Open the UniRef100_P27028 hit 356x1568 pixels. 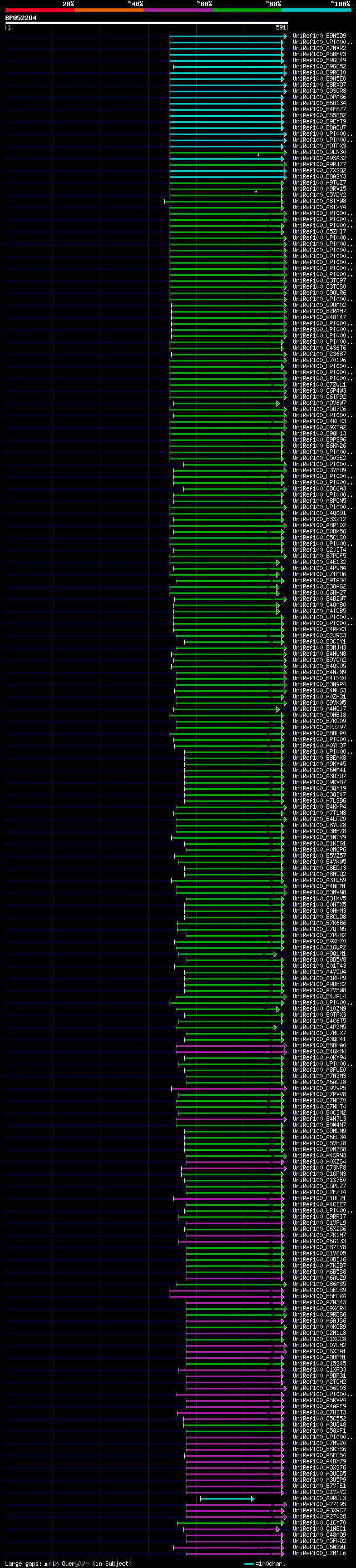[x=319, y=1516]
